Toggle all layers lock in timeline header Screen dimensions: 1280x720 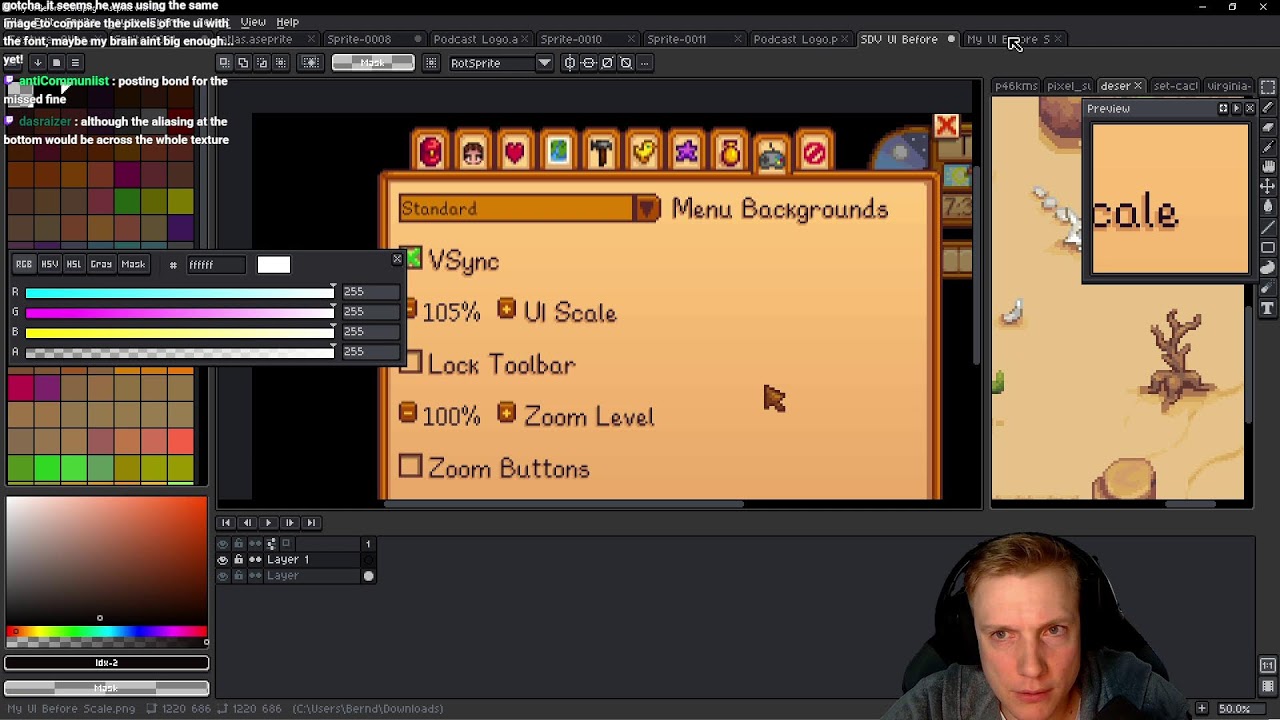click(238, 544)
